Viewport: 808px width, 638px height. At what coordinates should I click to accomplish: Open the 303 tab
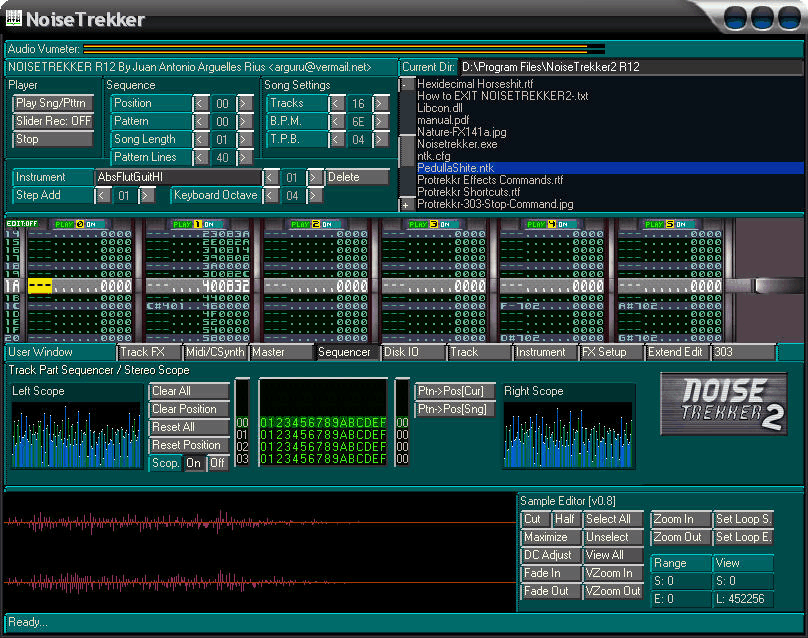click(x=743, y=352)
